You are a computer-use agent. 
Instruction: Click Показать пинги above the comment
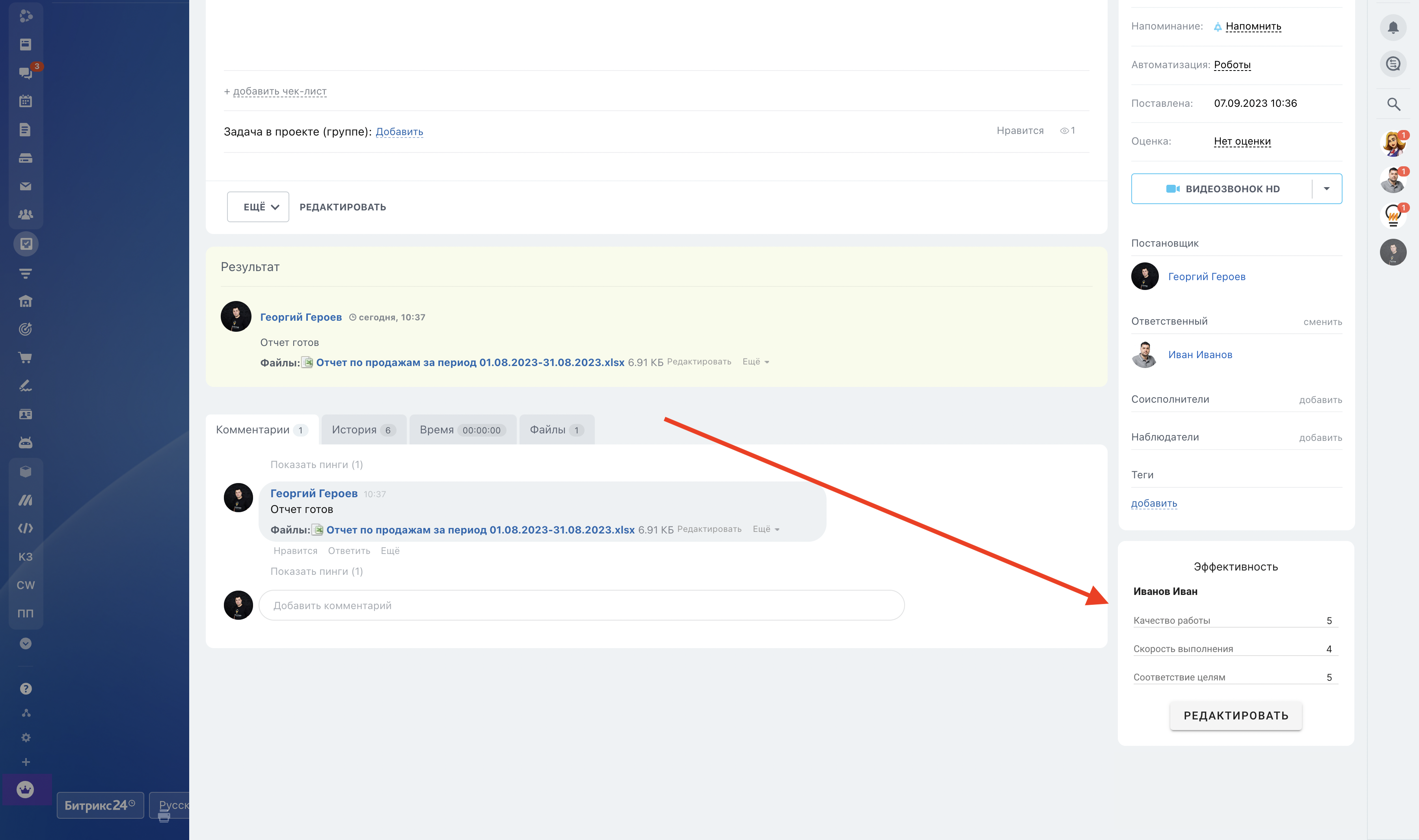click(317, 465)
